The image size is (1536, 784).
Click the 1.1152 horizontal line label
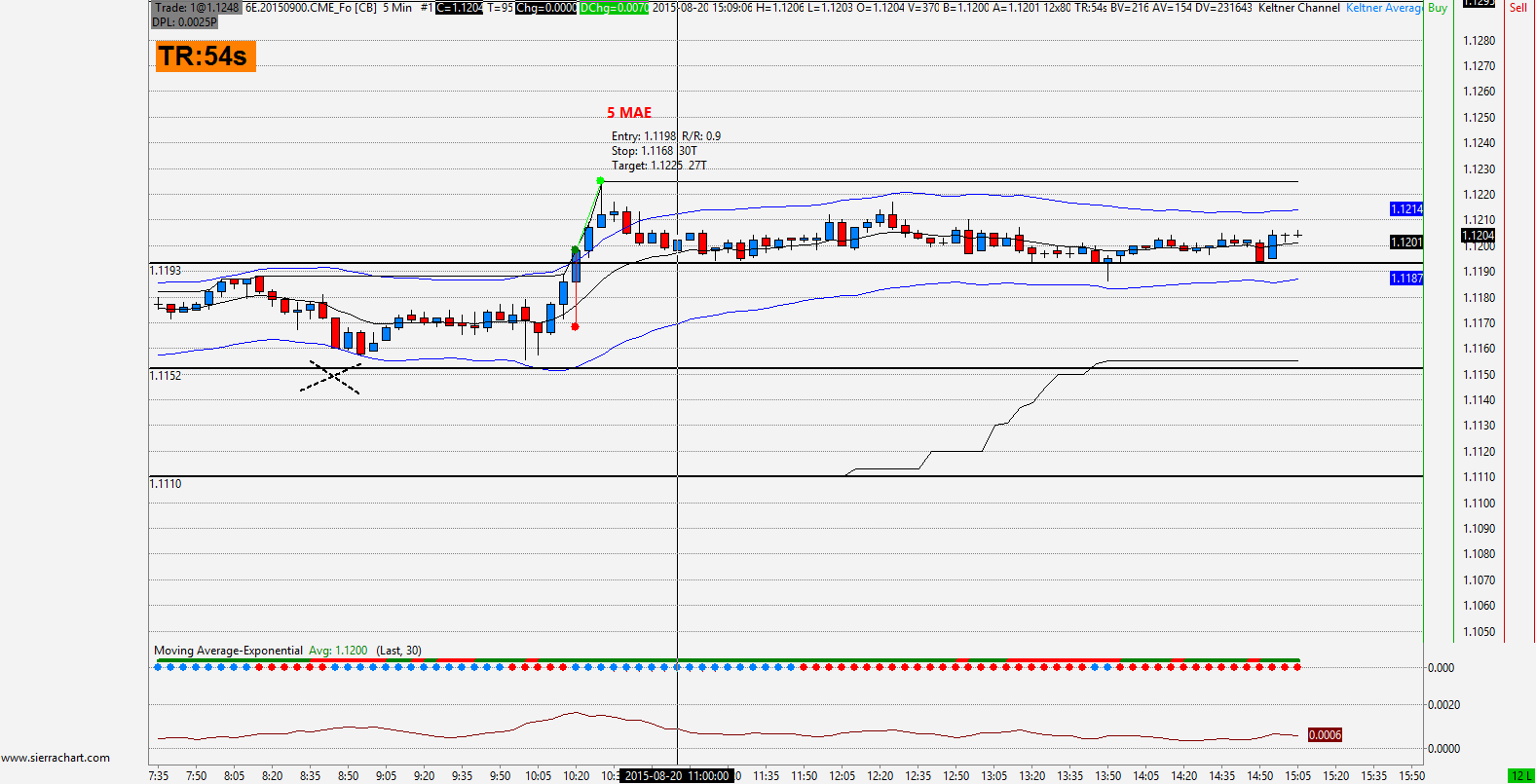click(166, 376)
